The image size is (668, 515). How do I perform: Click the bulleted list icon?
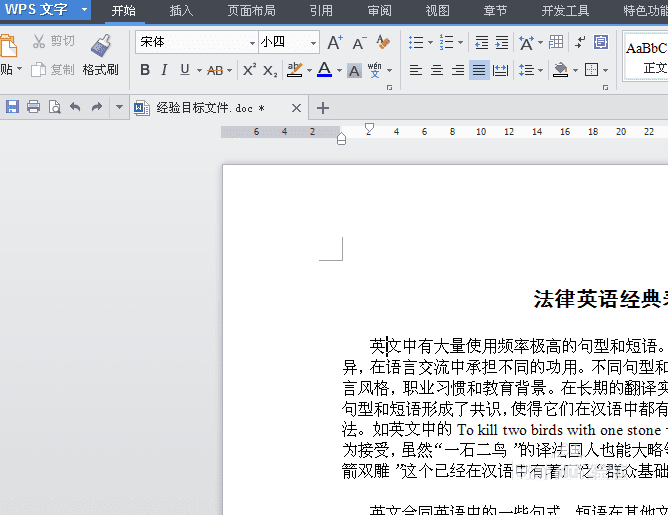click(416, 42)
